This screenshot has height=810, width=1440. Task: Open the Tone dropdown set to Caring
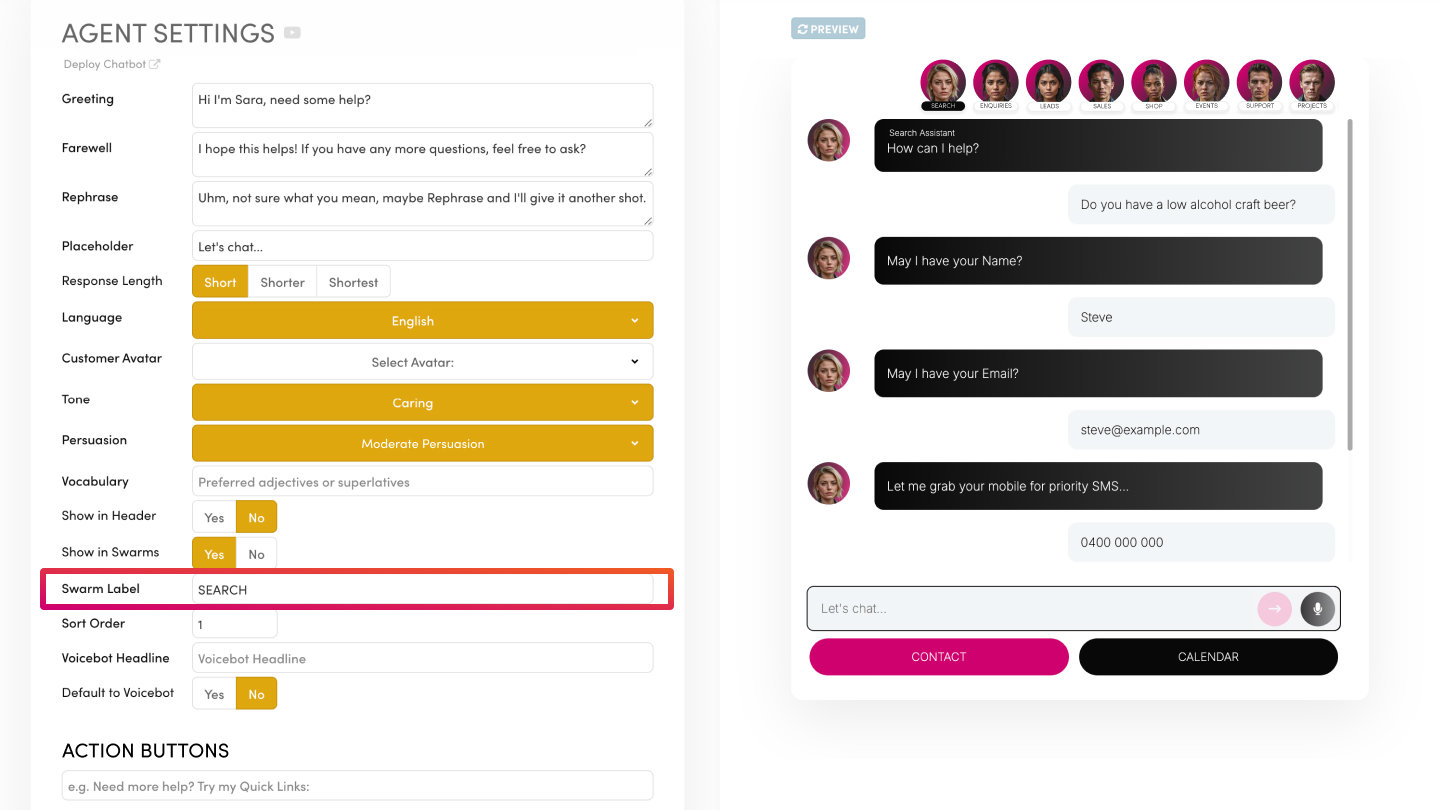422,403
